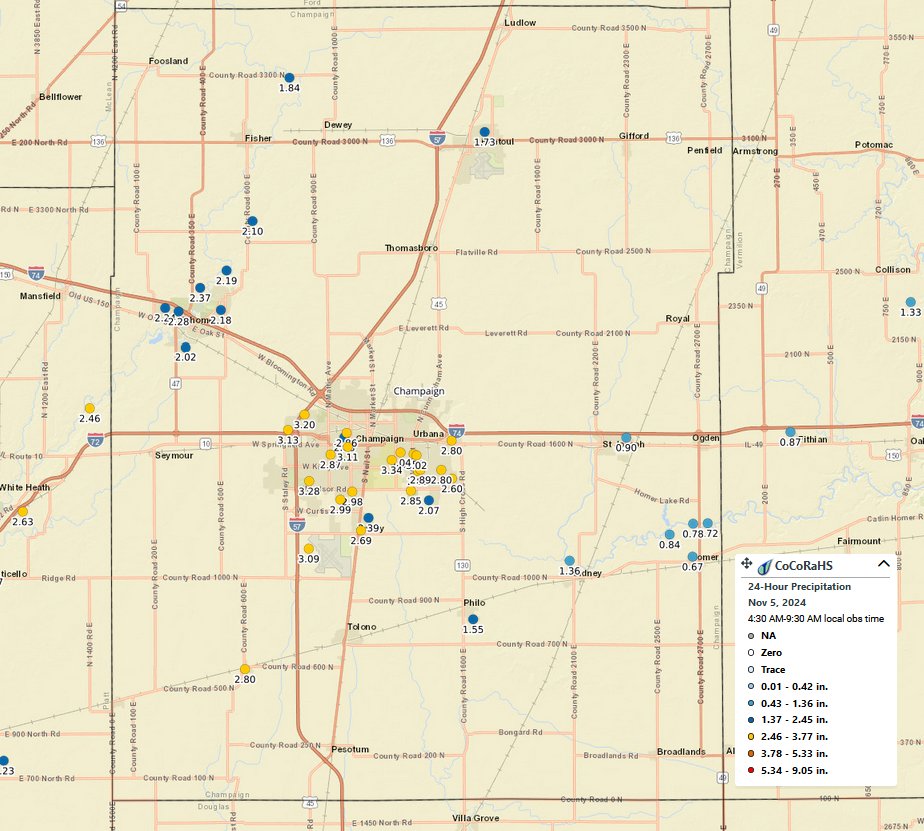Click the 2.63 marker near White Heath
Viewport: 924px width, 831px height.
click(x=22, y=512)
